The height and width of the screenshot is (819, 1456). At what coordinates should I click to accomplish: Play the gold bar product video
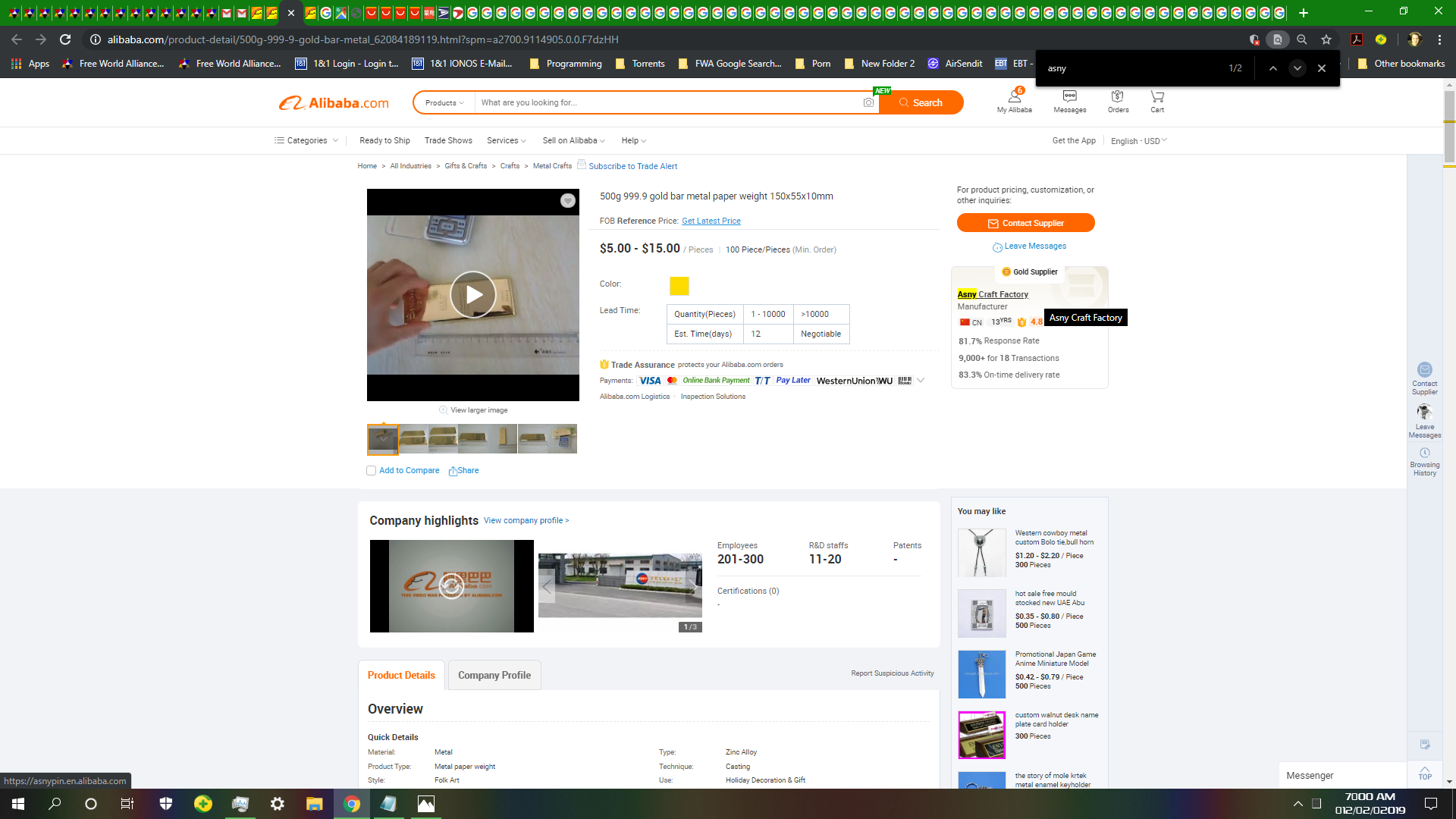[x=473, y=294]
